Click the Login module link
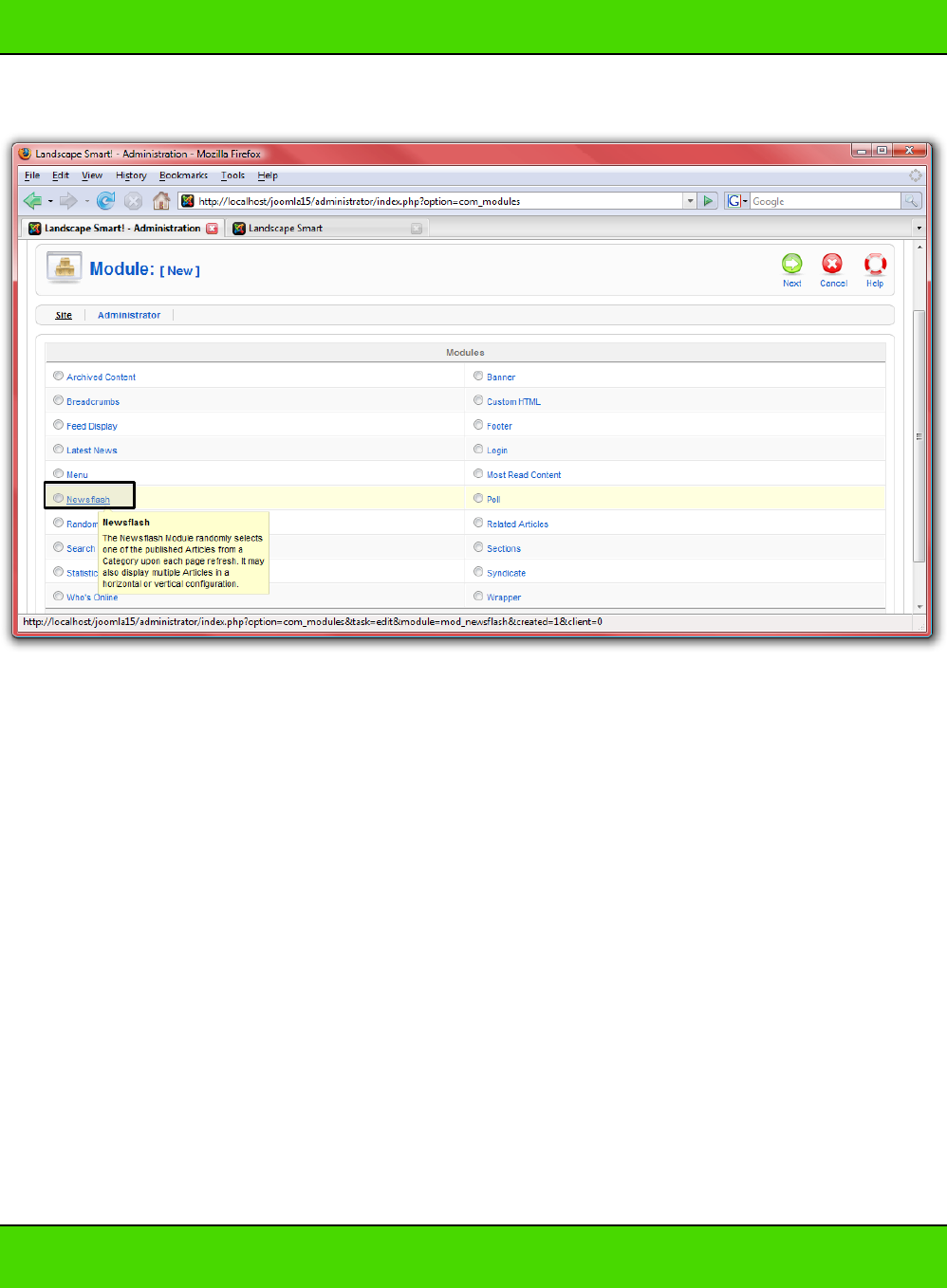Image resolution: width=947 pixels, height=1288 pixels. pos(497,451)
